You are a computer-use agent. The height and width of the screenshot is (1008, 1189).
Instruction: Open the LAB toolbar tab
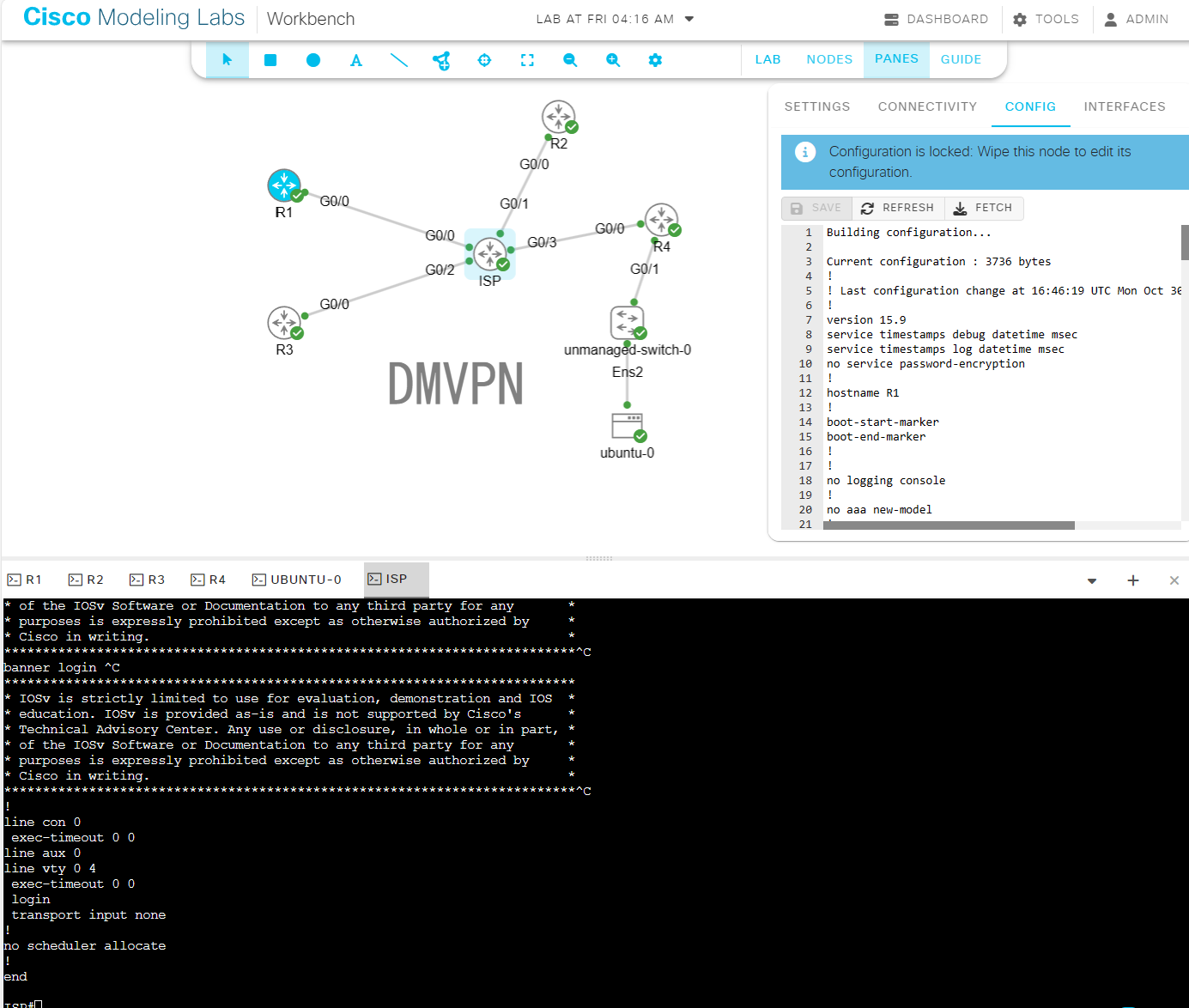click(768, 59)
